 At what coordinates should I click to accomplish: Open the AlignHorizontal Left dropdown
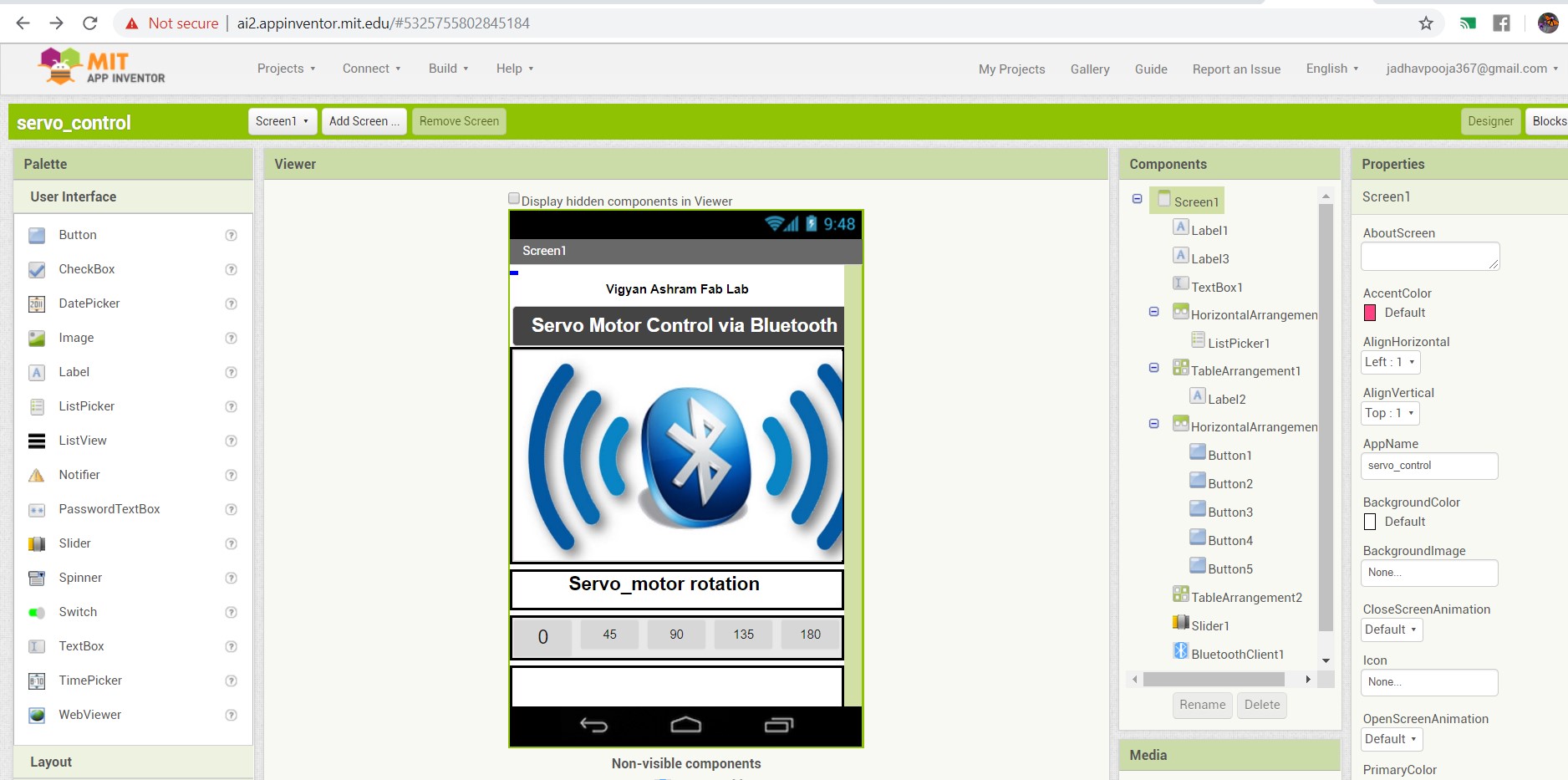1391,362
